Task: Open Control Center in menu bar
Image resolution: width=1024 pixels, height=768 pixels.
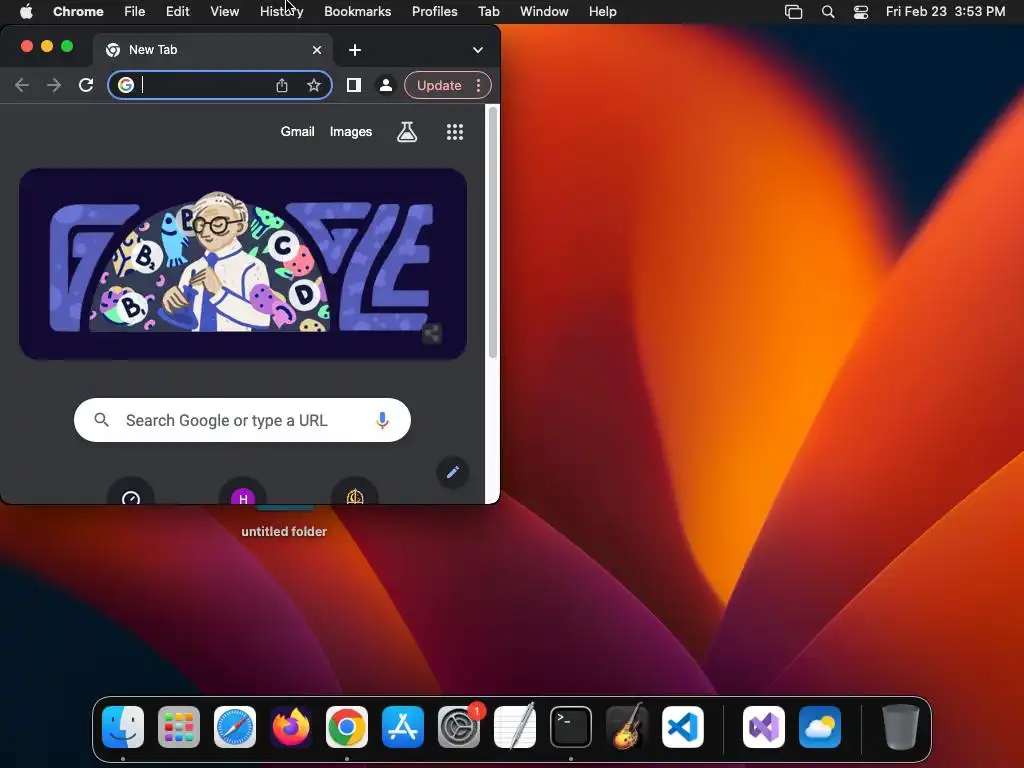Action: 861,12
